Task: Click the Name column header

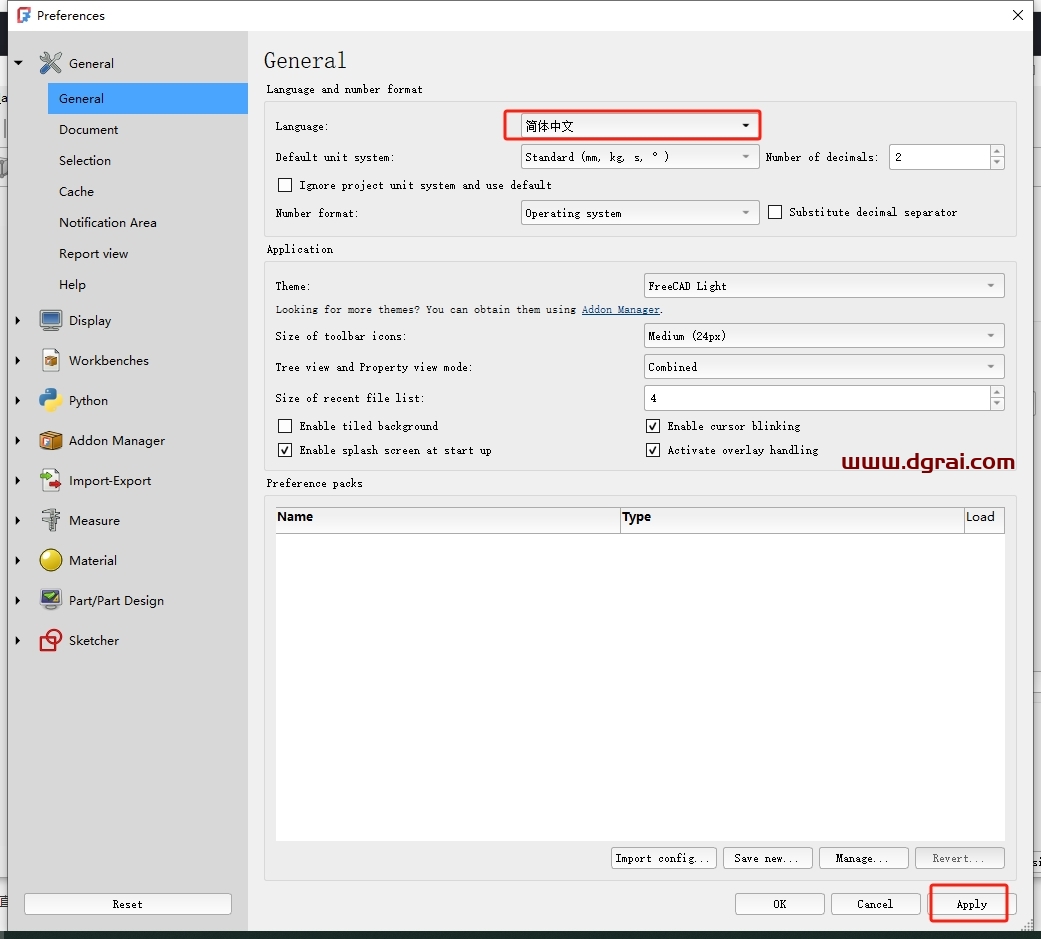Action: pos(447,520)
